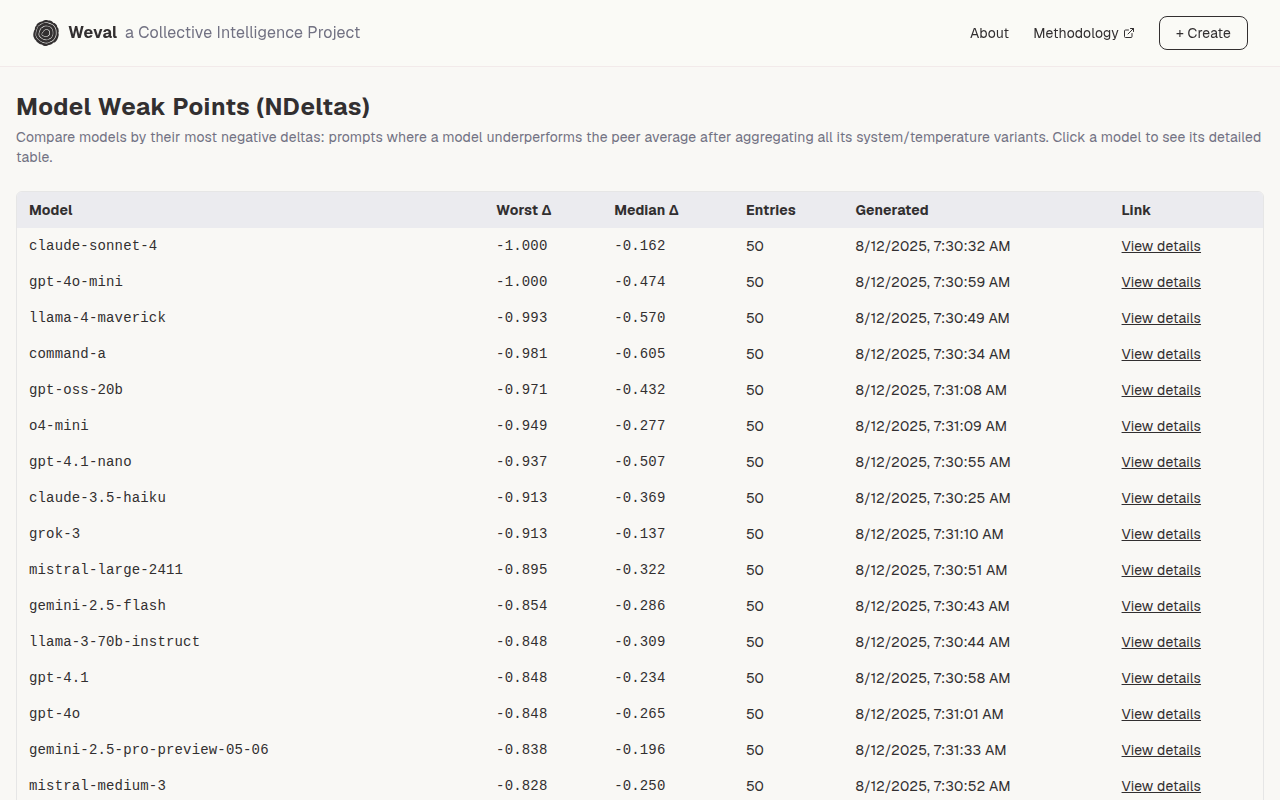Select the claude-3.5-haiku model name

click(x=97, y=498)
